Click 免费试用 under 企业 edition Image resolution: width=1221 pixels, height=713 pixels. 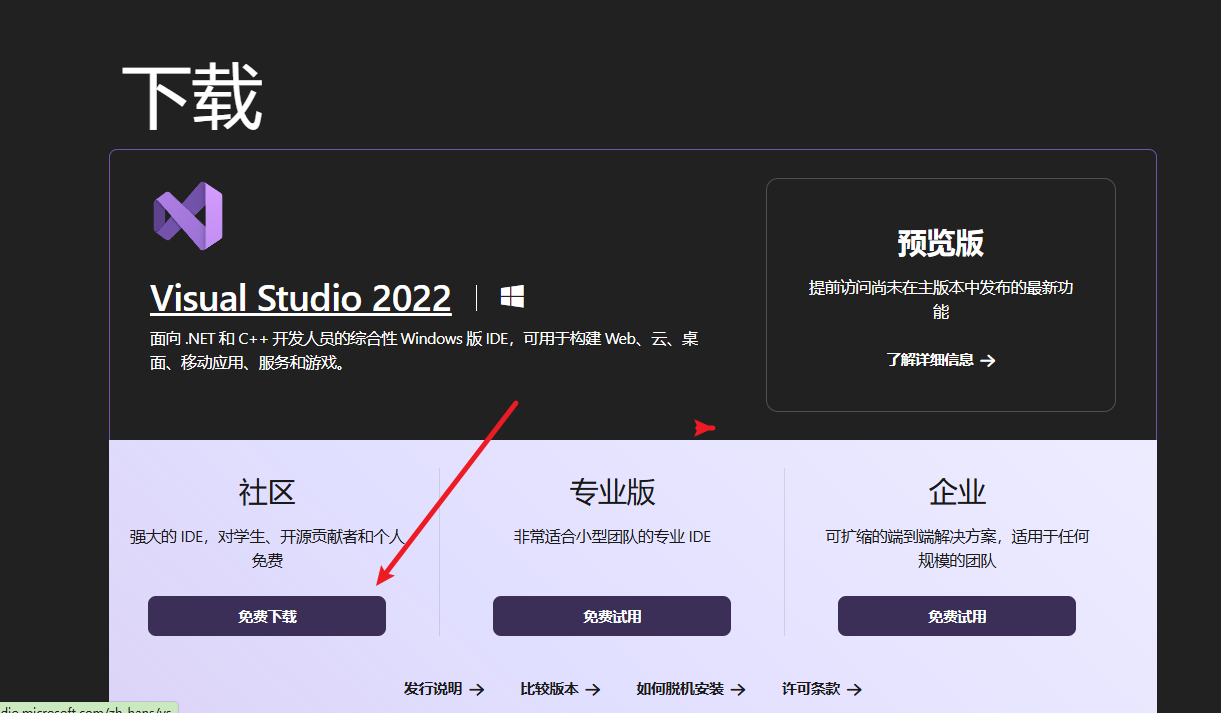point(957,616)
